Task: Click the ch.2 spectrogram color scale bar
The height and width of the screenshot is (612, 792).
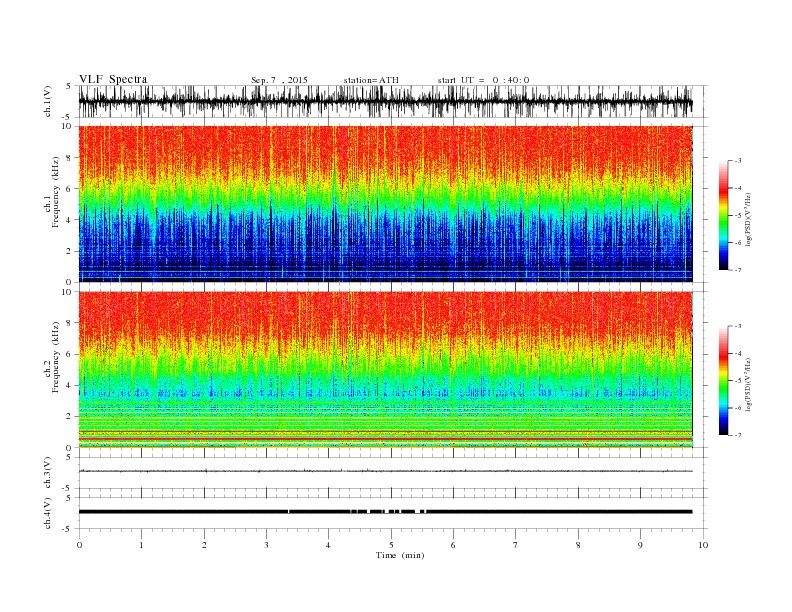Action: pyautogui.click(x=723, y=380)
